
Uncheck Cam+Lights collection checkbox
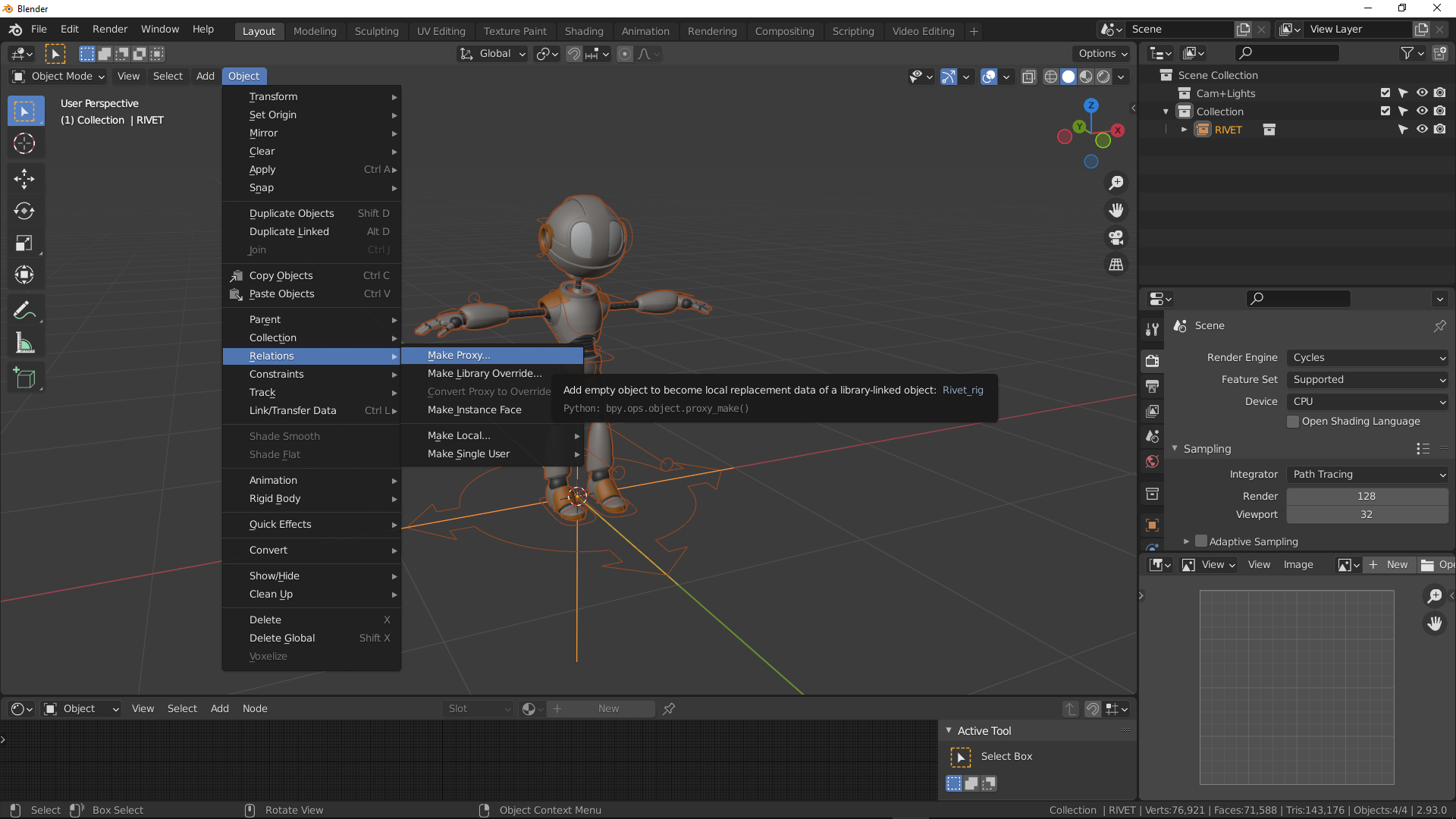(x=1385, y=93)
